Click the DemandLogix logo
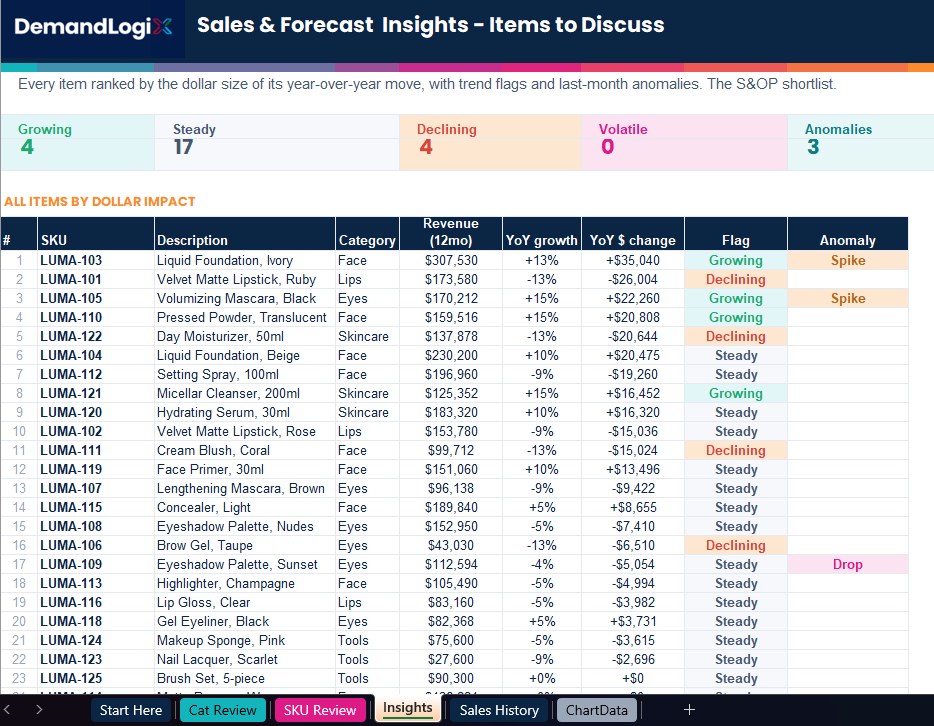This screenshot has height=726, width=934. pos(93,27)
